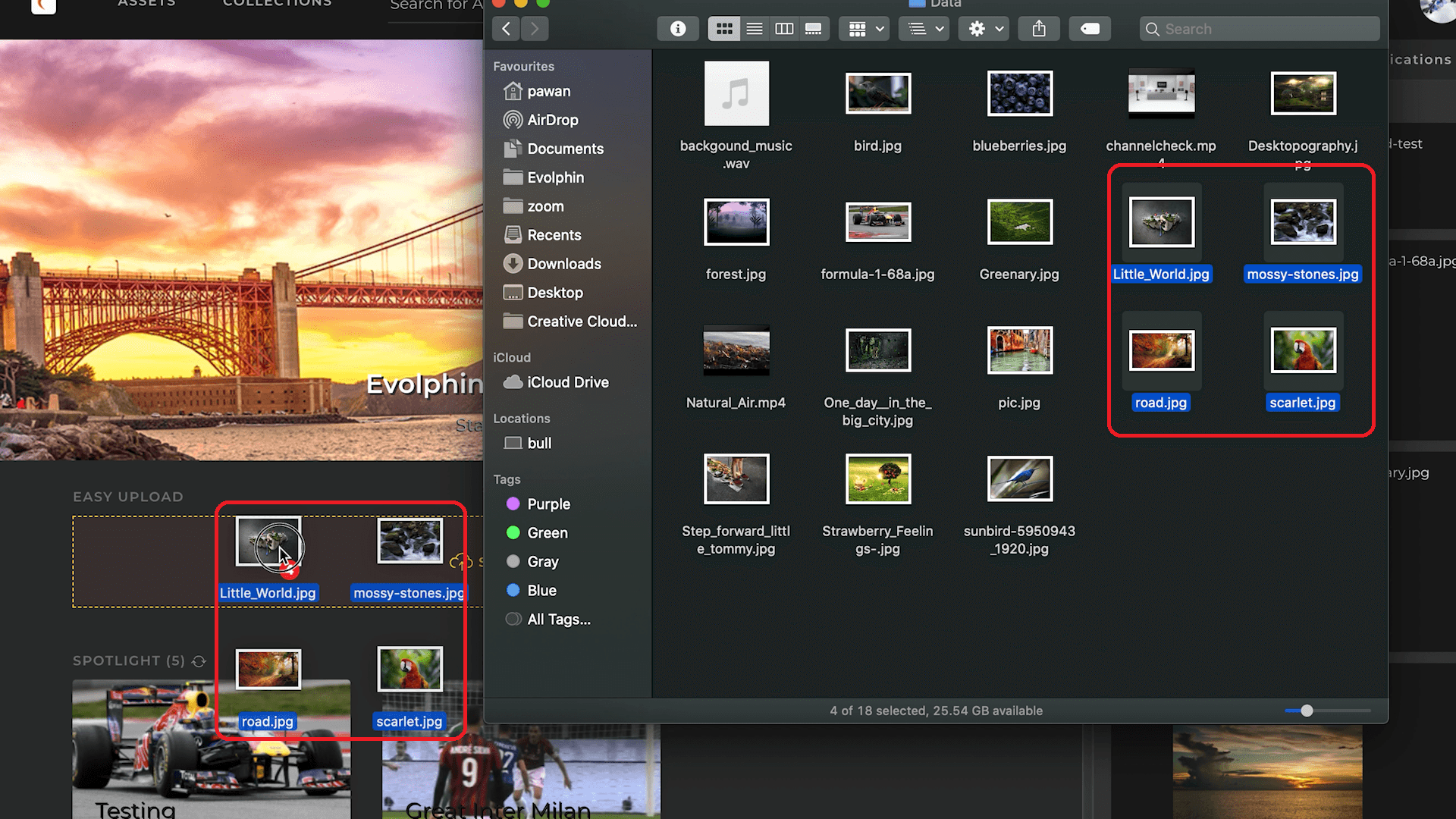Open the Share icon in the toolbar
1456x819 pixels.
tap(1038, 28)
